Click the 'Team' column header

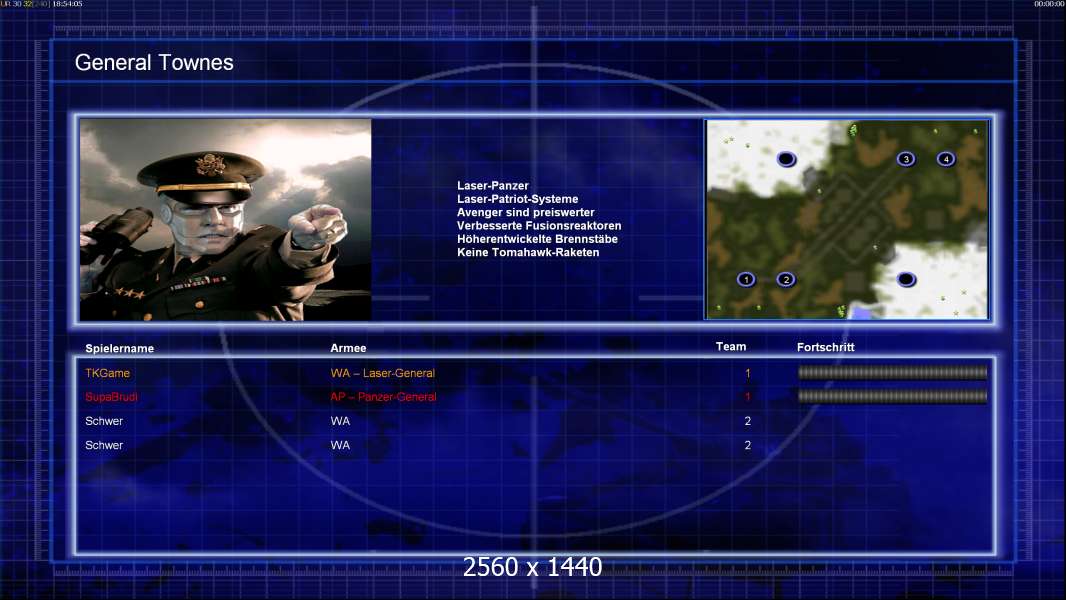(x=731, y=347)
